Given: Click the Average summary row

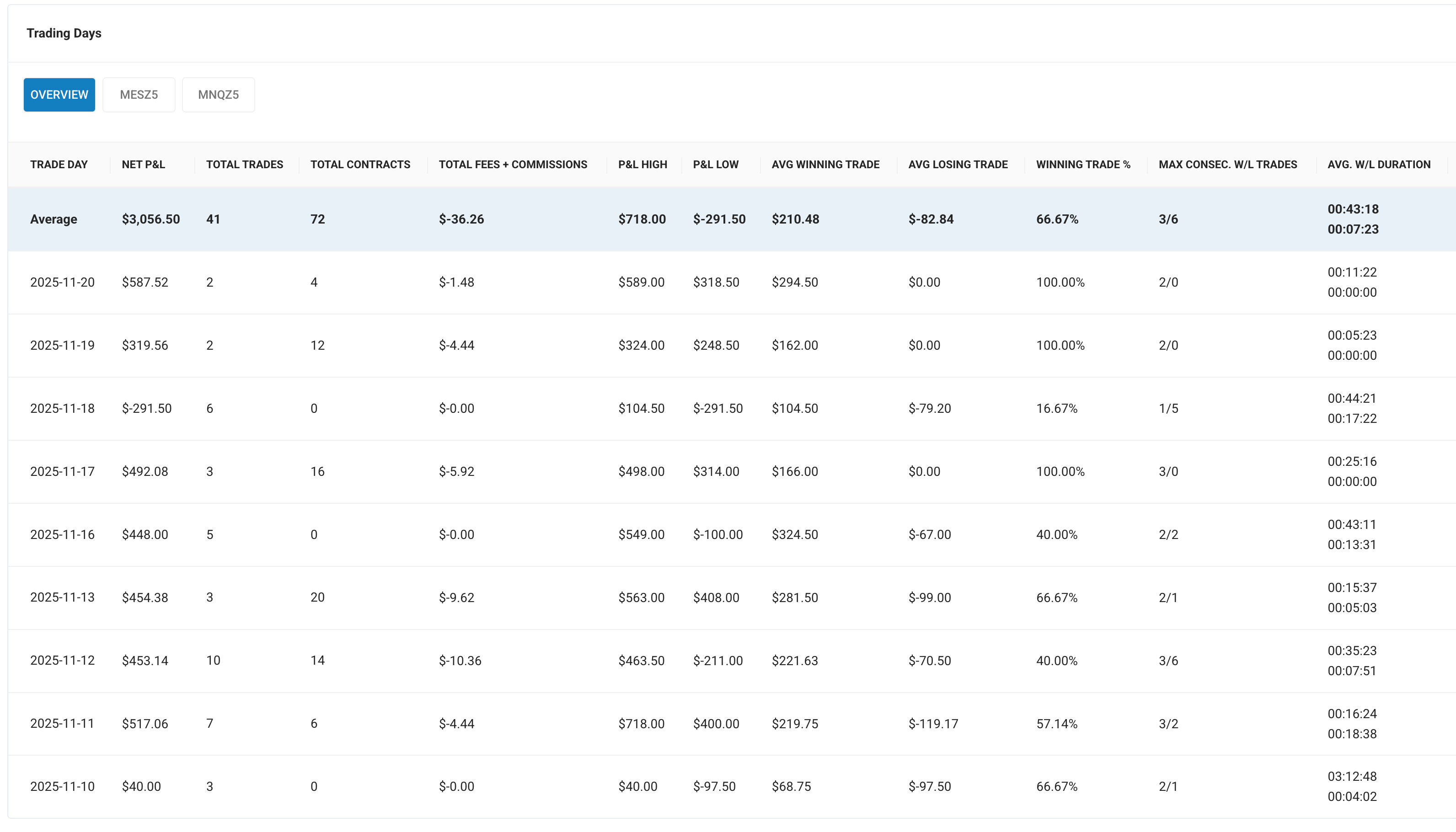Looking at the screenshot, I should point(54,219).
